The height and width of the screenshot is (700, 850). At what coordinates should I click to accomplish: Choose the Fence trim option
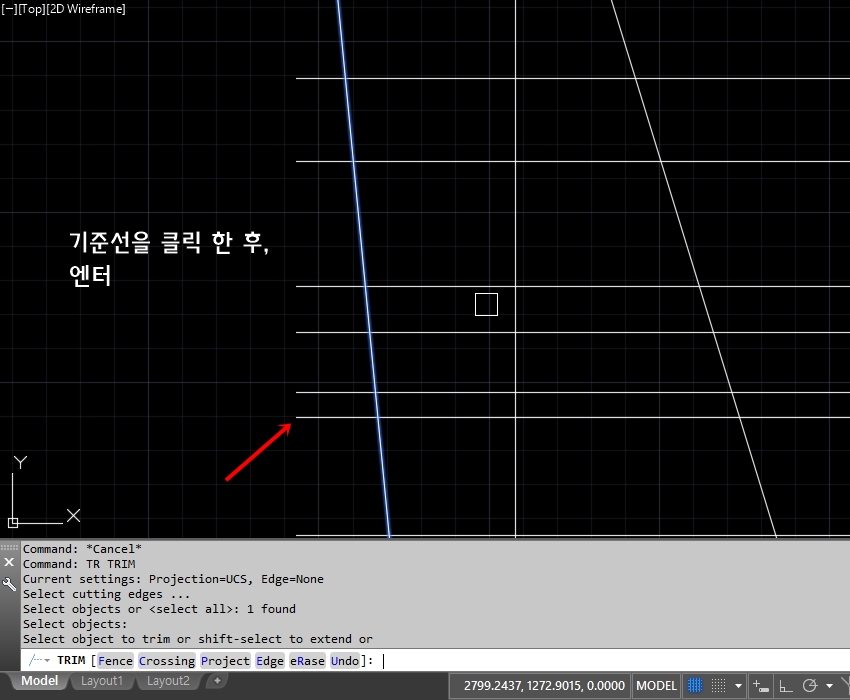click(x=115, y=660)
